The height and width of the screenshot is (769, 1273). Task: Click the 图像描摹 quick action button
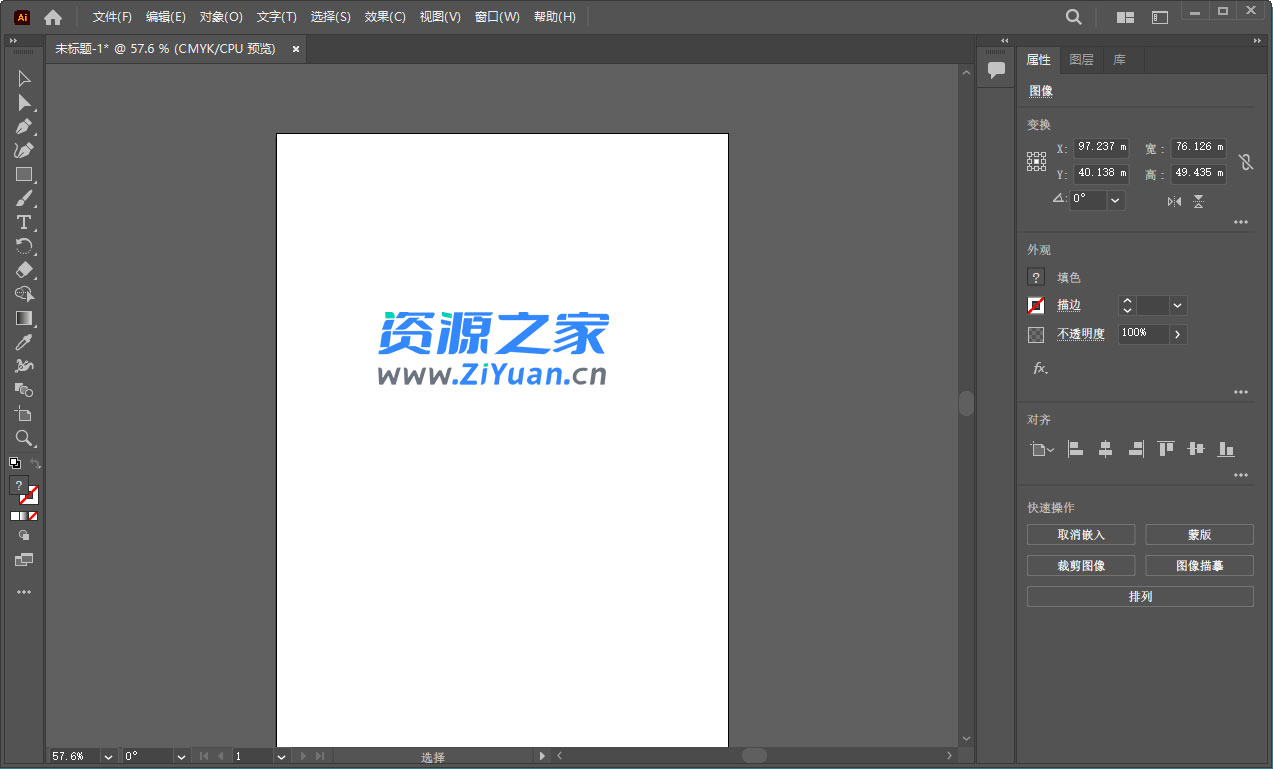tap(1198, 565)
